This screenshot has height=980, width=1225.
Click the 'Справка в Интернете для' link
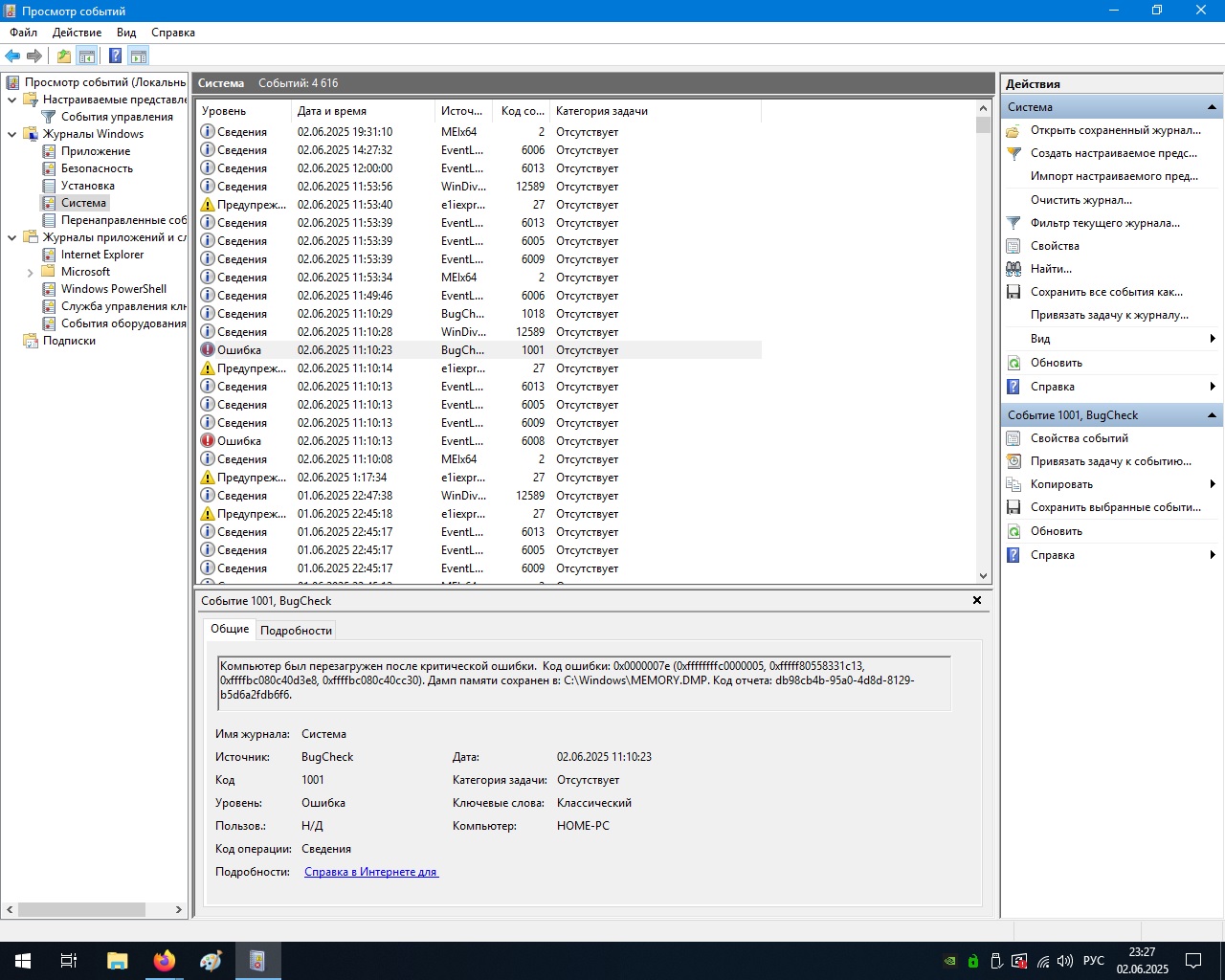pos(370,872)
